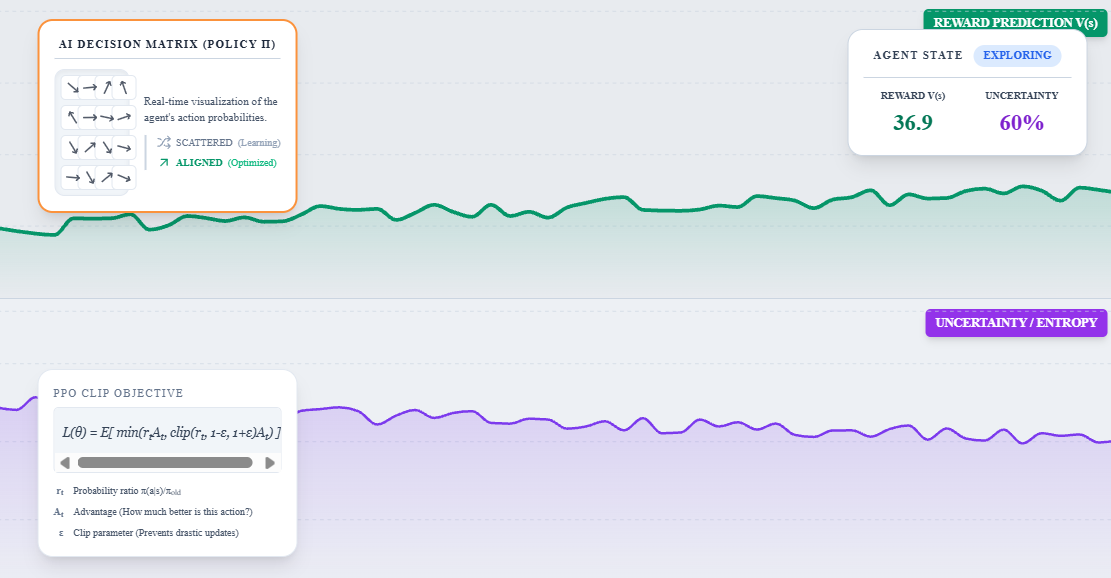Click the PPO formula's horizontal scrollbar thumb
The width and height of the screenshot is (1111, 578).
click(x=165, y=463)
